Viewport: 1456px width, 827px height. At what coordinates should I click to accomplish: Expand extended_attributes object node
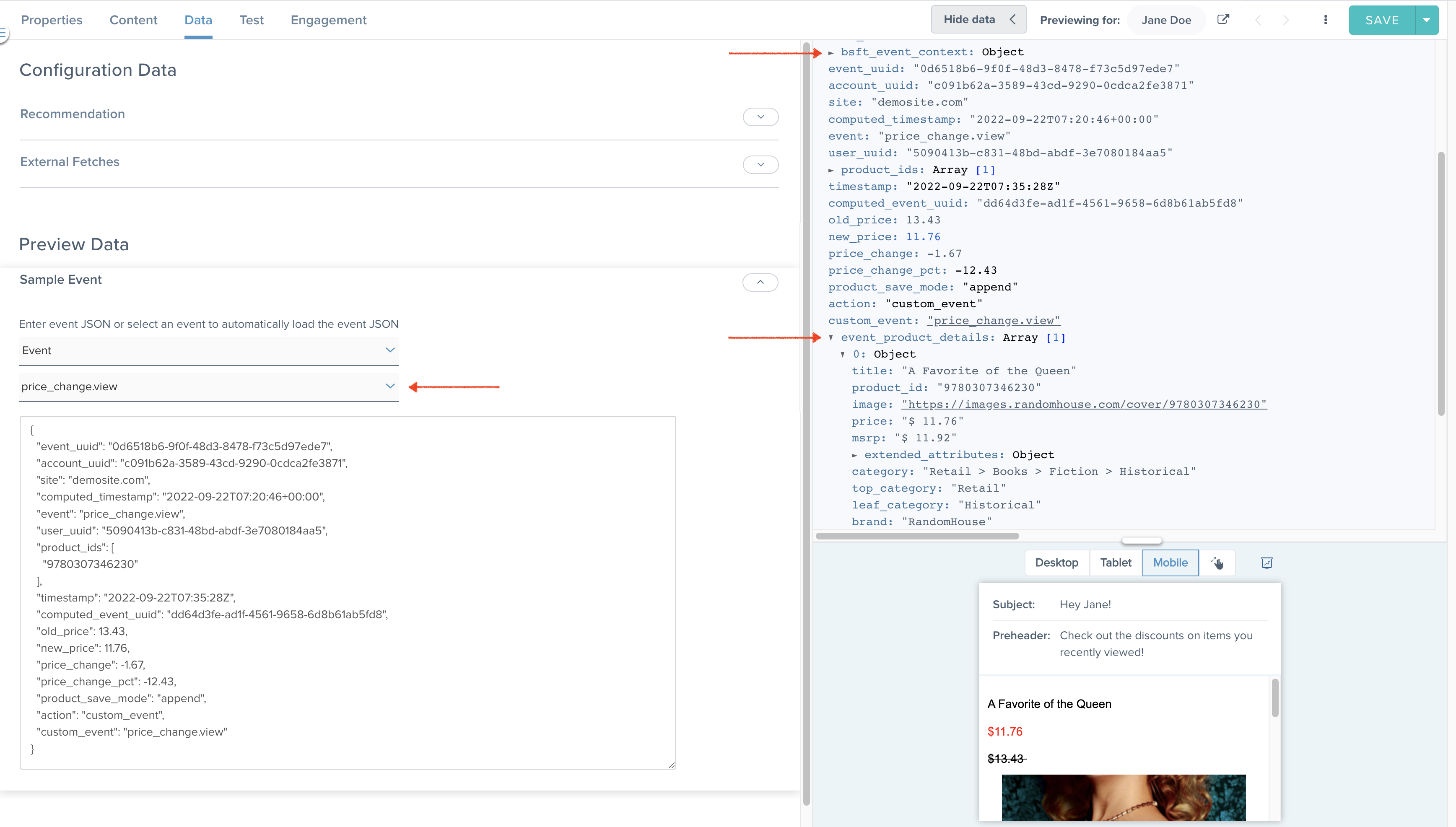[854, 455]
